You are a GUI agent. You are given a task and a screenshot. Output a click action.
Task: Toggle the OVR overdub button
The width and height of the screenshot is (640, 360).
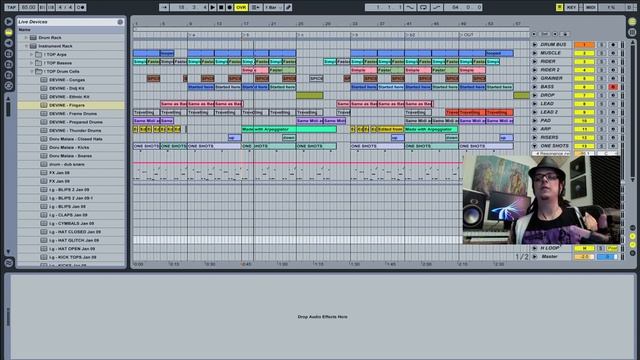(241, 7)
